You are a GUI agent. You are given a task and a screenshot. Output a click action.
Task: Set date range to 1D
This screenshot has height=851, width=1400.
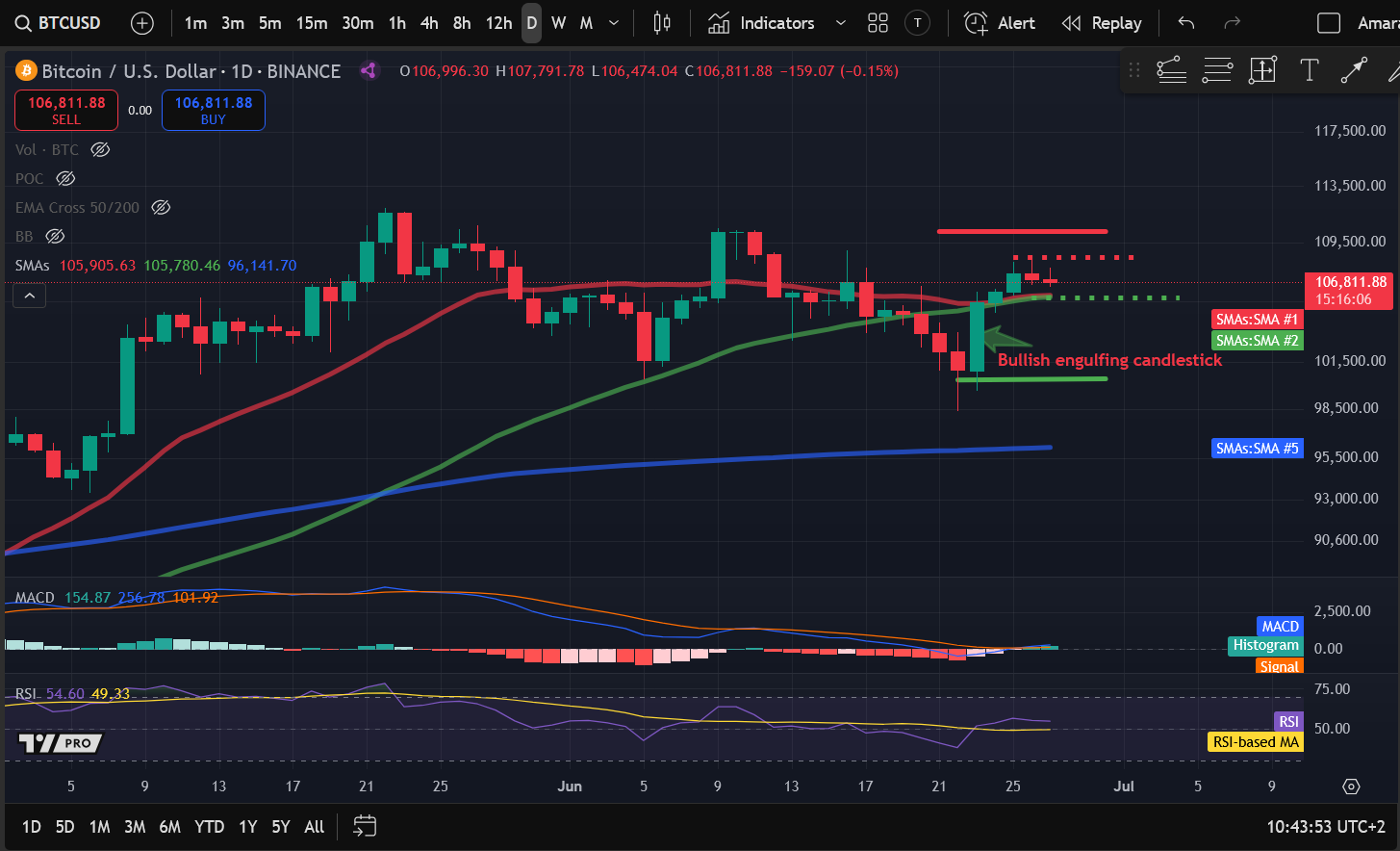pos(32,827)
